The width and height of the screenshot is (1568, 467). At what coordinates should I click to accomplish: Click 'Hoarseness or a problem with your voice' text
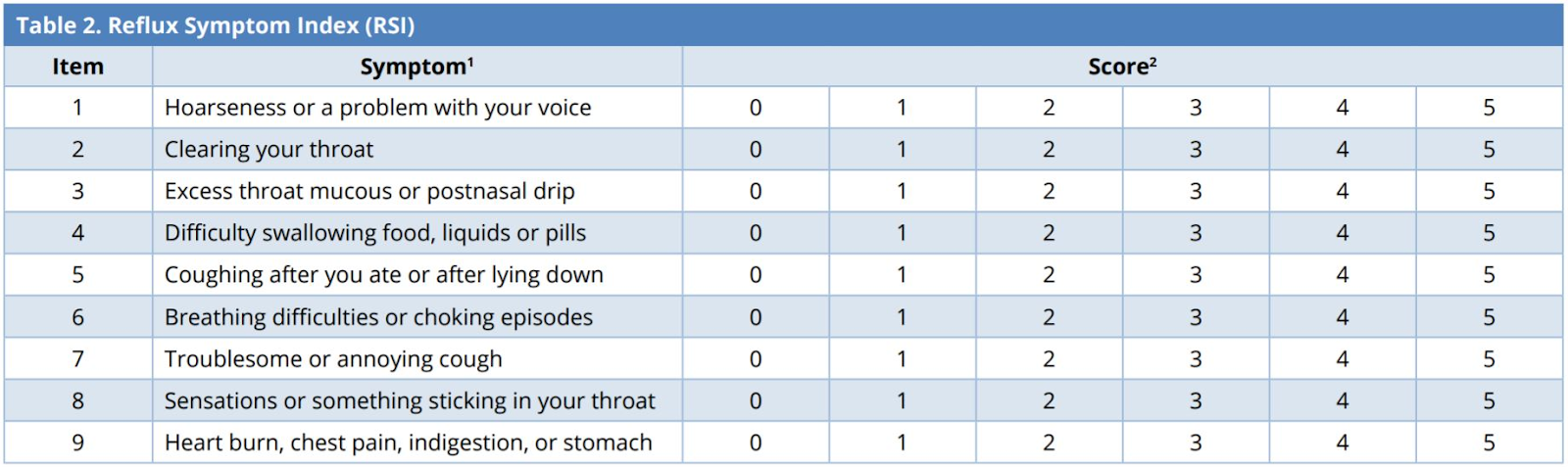(377, 108)
